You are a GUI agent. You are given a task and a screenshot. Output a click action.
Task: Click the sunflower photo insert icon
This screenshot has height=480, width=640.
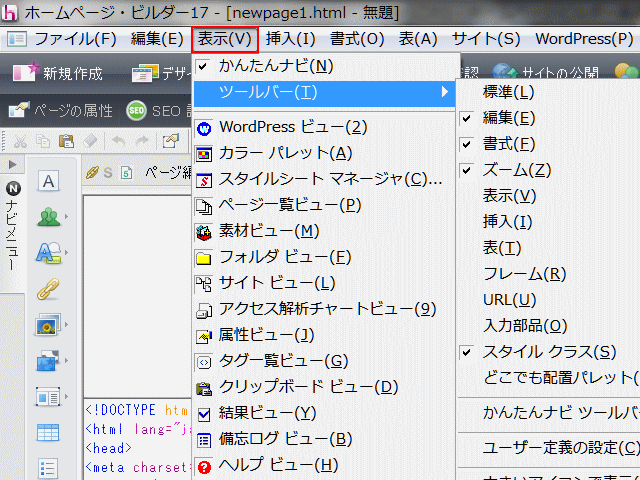tap(48, 324)
